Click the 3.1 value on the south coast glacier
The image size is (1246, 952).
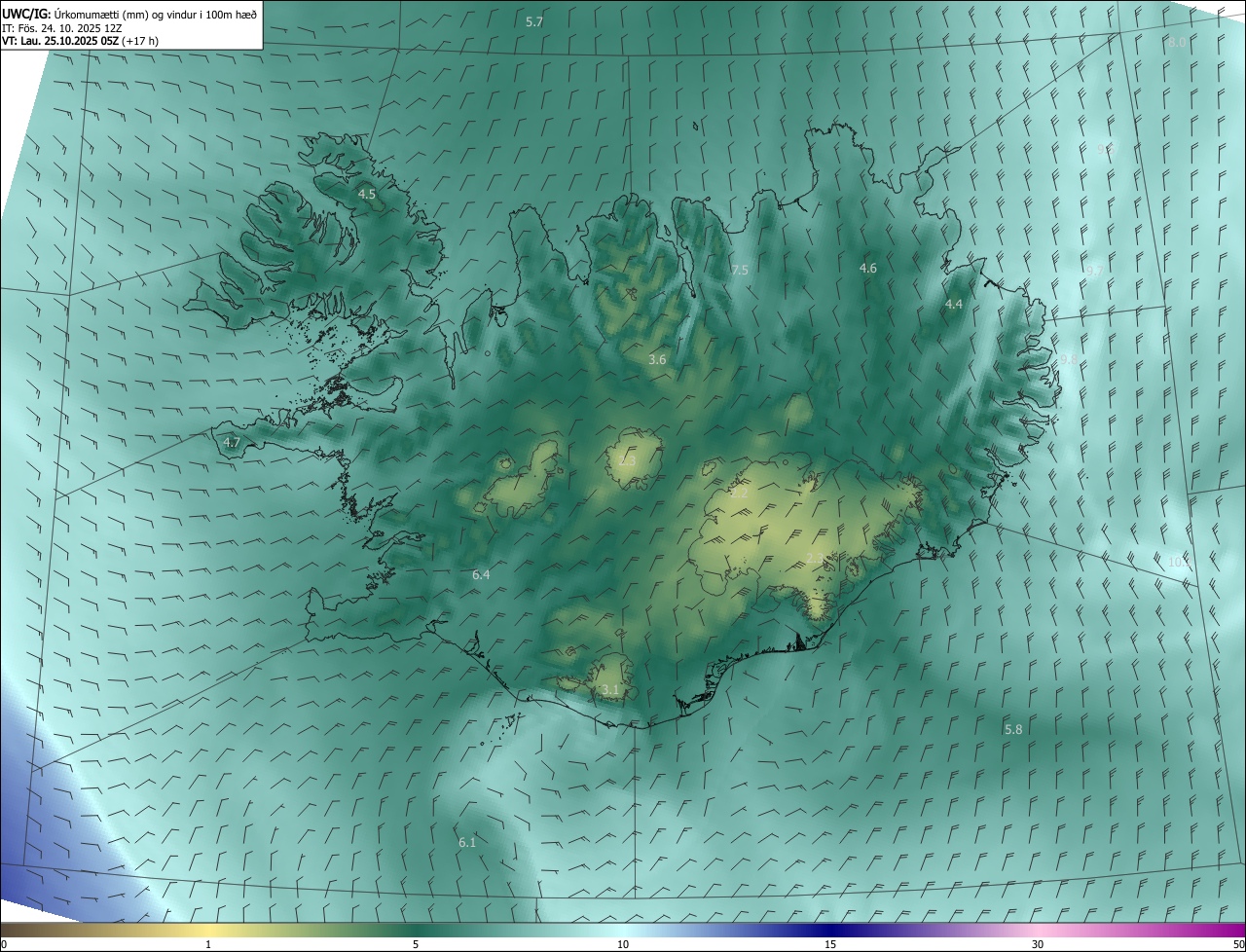coord(610,690)
